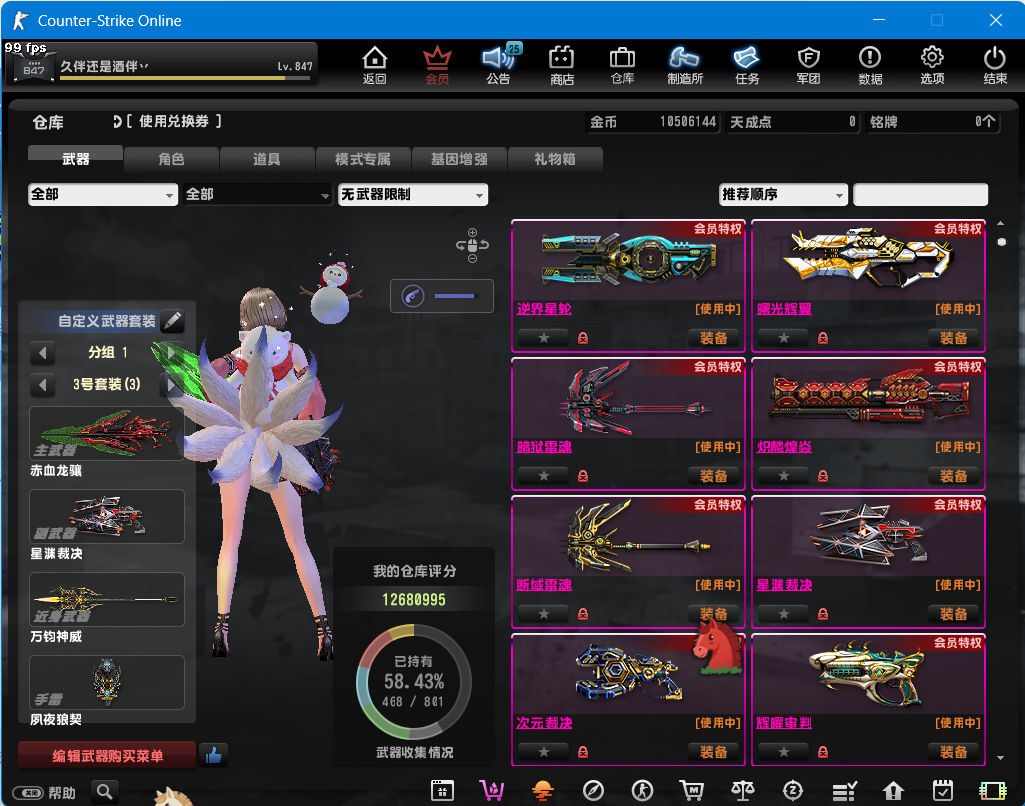
Task: Click left arrow beside 分组 1
Action: coord(42,353)
